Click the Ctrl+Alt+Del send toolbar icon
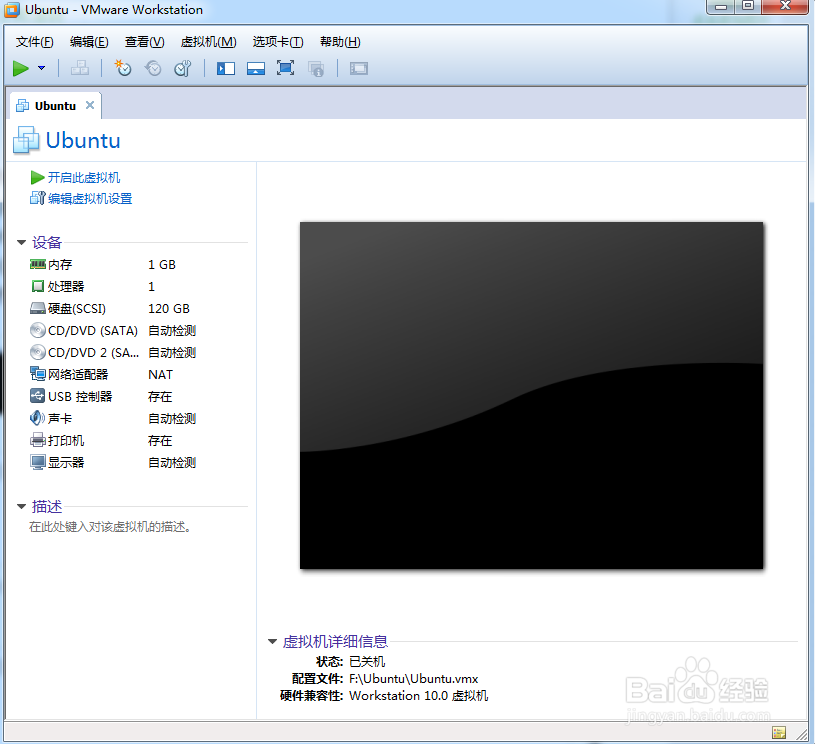Image resolution: width=815 pixels, height=744 pixels. (x=80, y=68)
